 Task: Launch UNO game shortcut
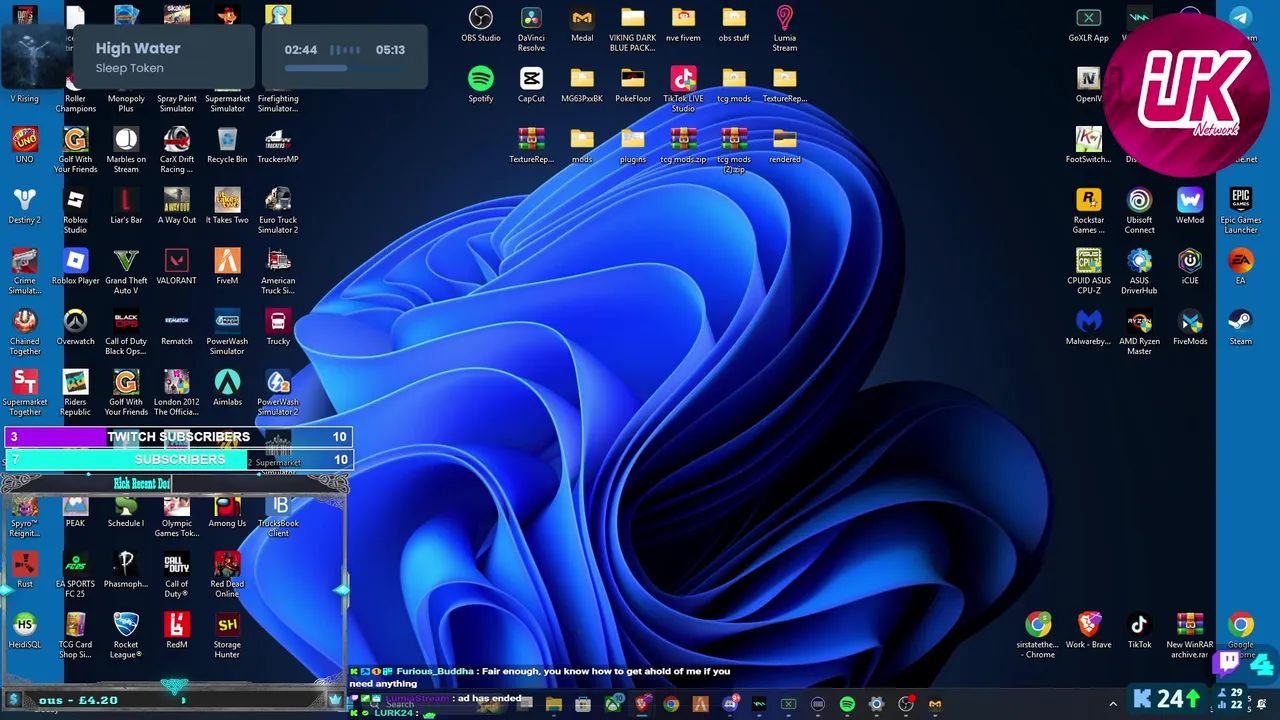click(25, 146)
